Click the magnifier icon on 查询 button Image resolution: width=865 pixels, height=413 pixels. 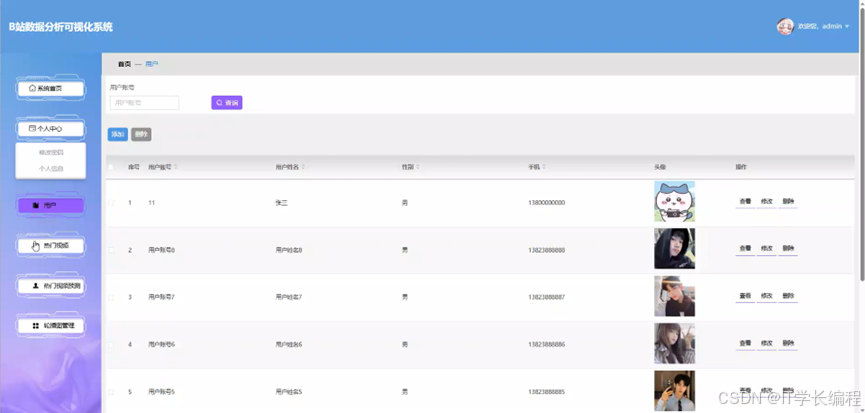tap(220, 103)
